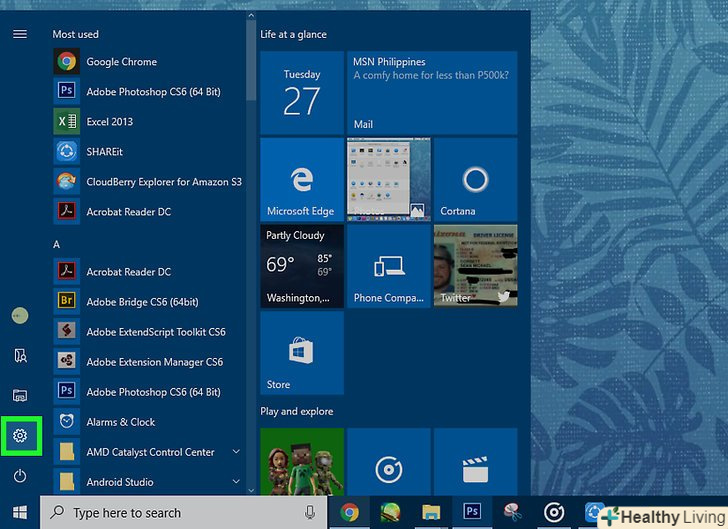This screenshot has width=728, height=529.
Task: Open Adobe Bridge CS6 (64bit)
Action: point(144,302)
